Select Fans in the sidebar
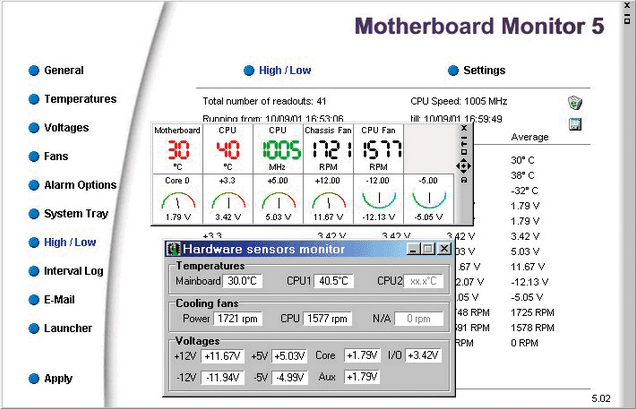 pos(48,156)
